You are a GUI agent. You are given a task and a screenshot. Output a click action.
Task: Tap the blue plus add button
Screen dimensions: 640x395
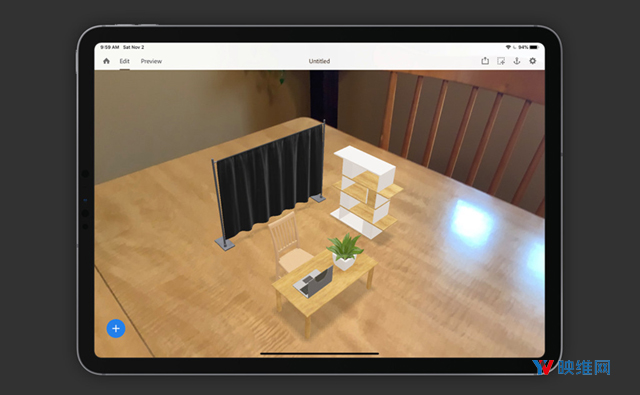coord(116,328)
